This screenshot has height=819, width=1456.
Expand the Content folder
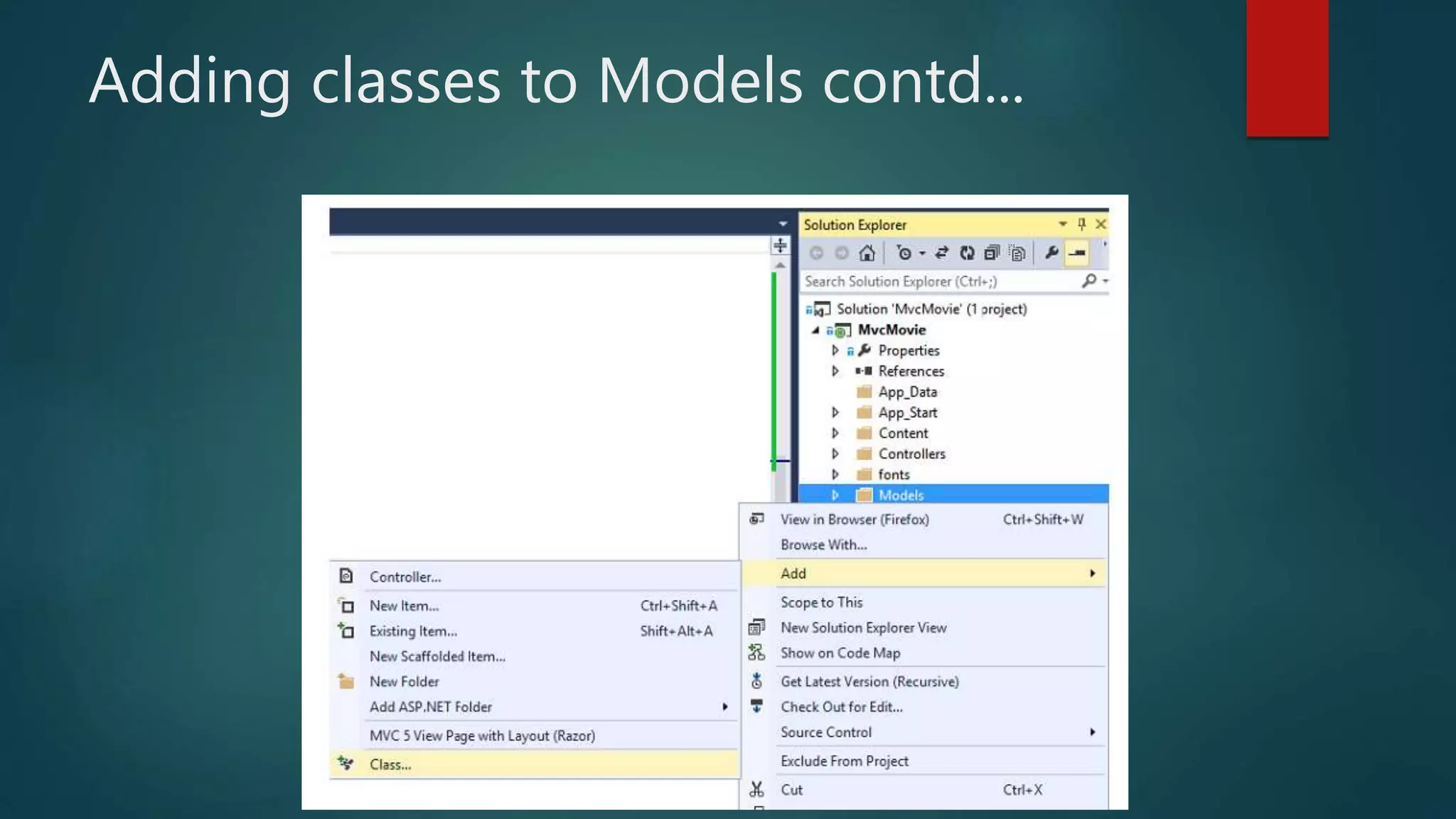point(835,433)
